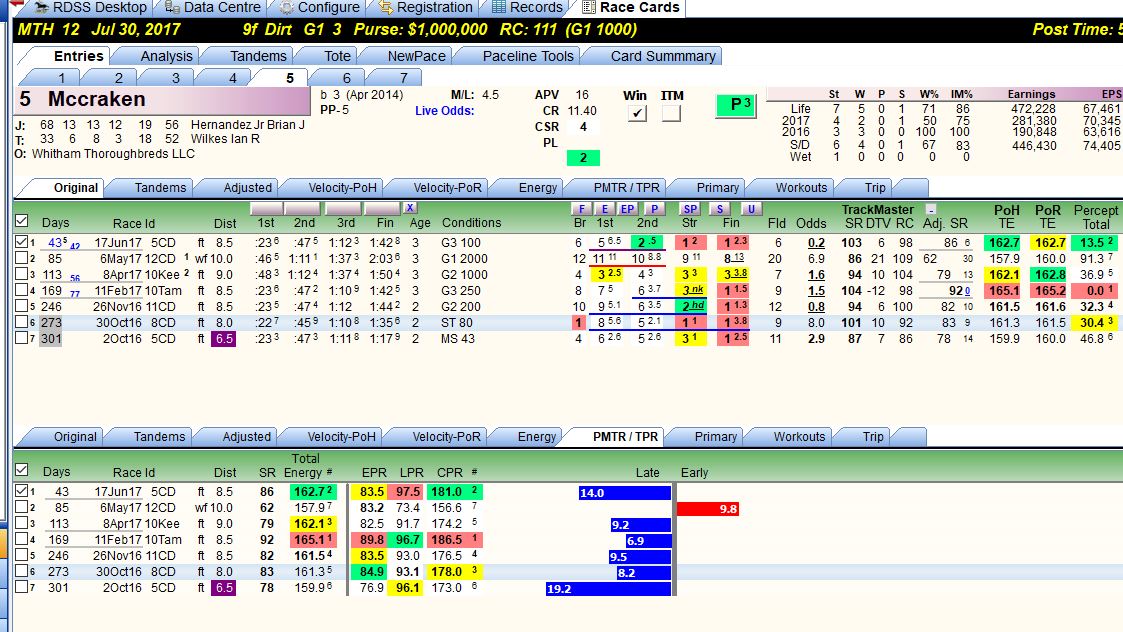The image size is (1123, 632).
Task: Click underlined odds 1.6 for 8Apr17 race
Action: 816,274
